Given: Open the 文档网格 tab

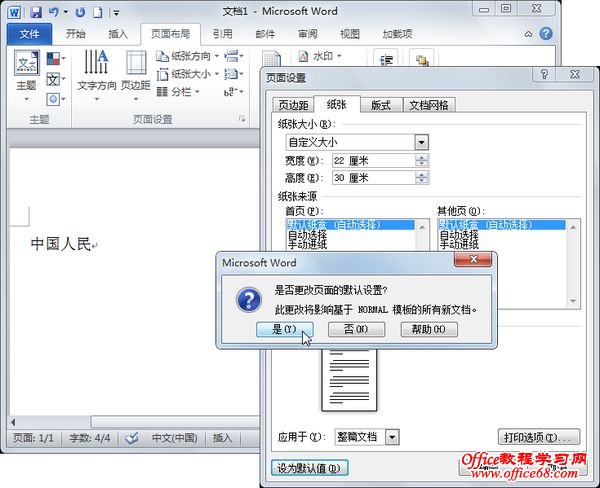Looking at the screenshot, I should (x=429, y=105).
